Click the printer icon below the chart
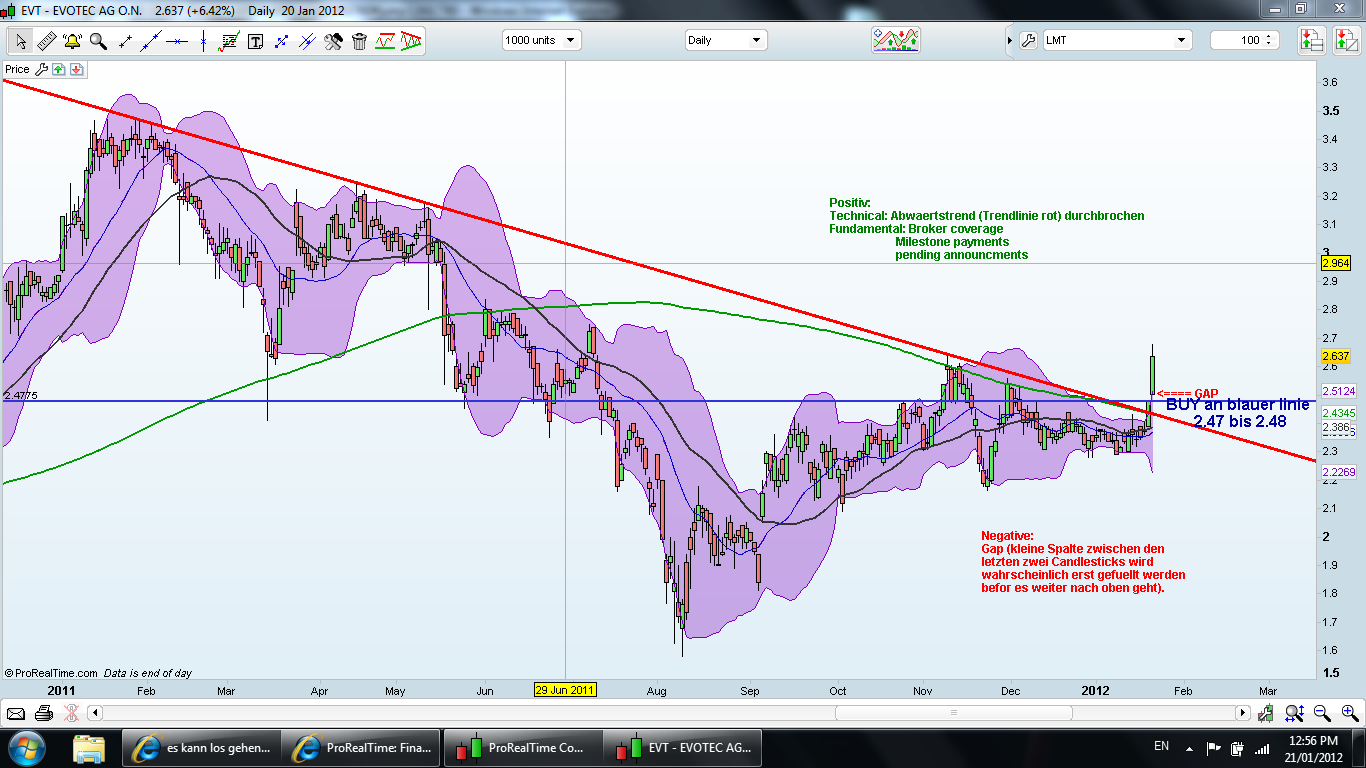Screen dimensions: 1366x768 43,713
